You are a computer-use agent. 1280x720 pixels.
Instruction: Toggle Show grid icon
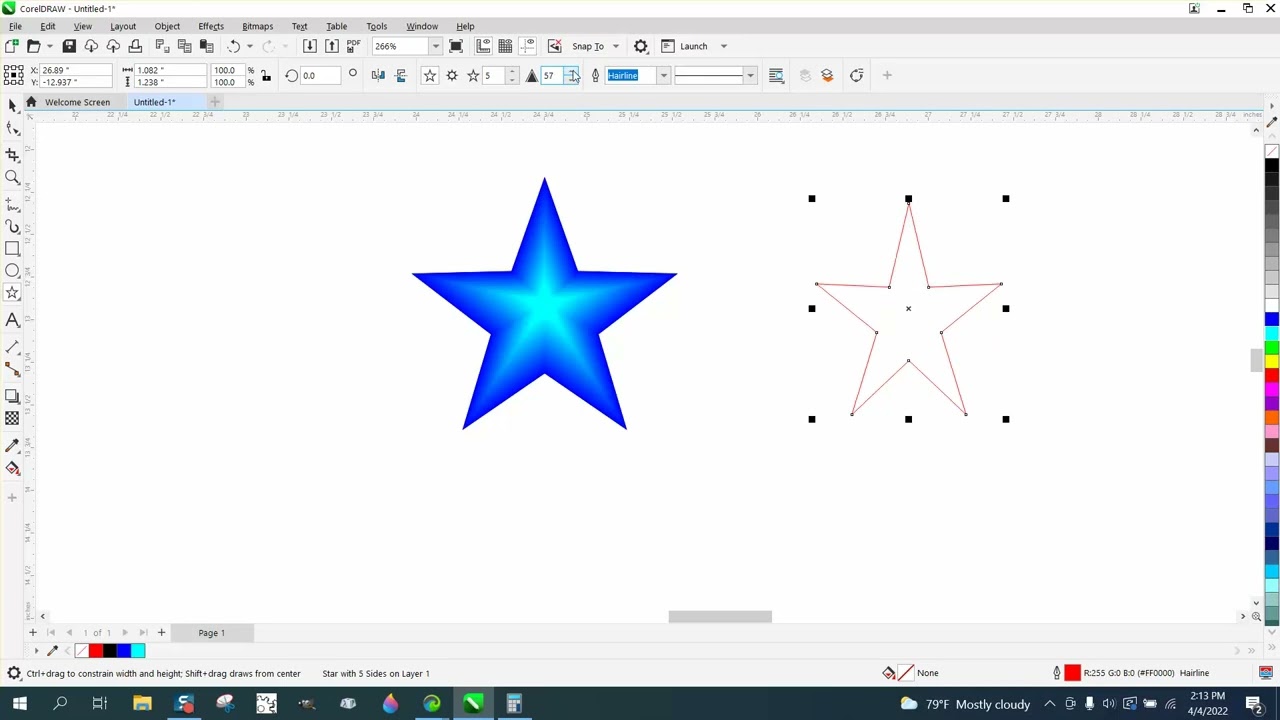pos(505,46)
